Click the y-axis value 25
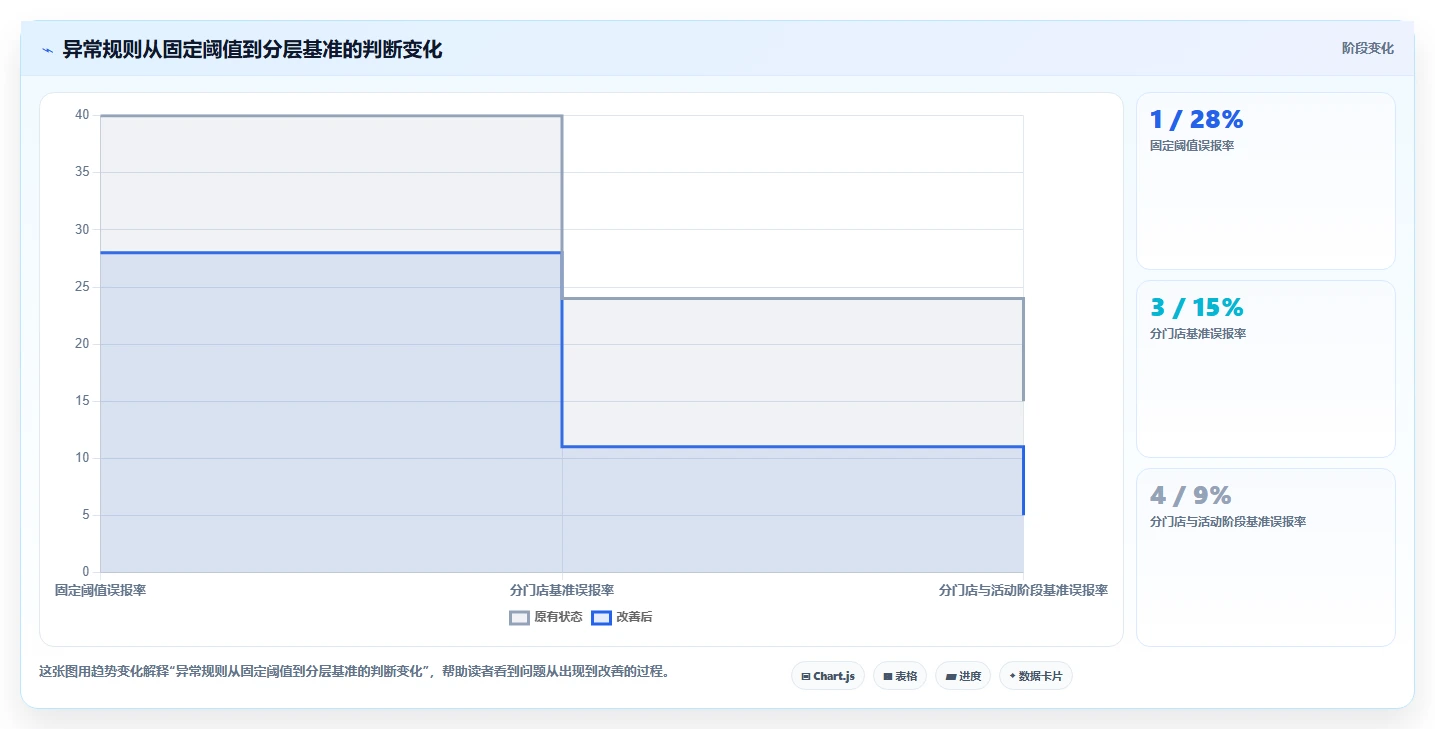Image resolution: width=1435 pixels, height=729 pixels. [83, 287]
